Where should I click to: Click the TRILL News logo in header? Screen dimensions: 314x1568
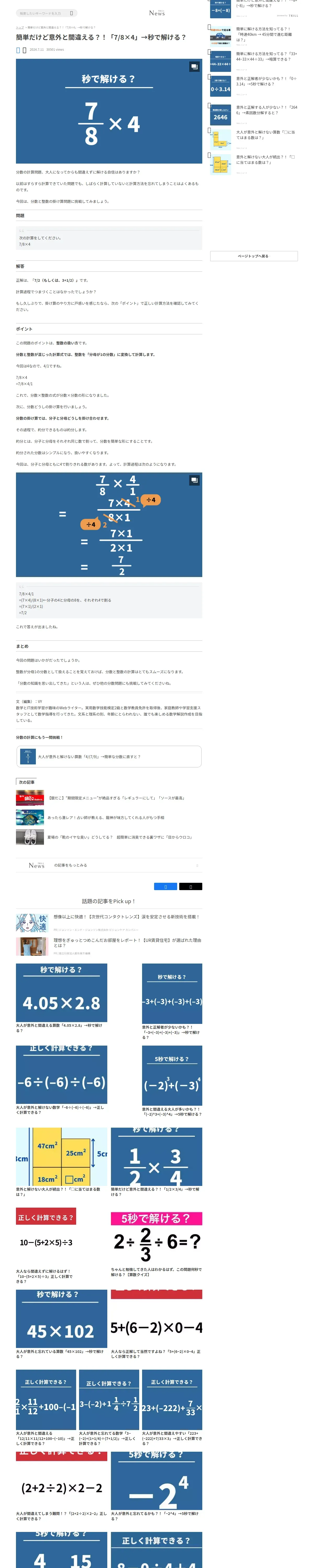(157, 13)
